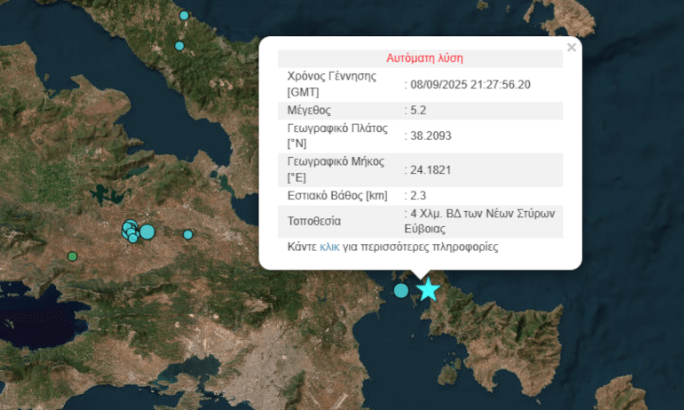This screenshot has height=410, width=684.
Task: Select the cyan star epicenter marker
Action: [x=428, y=289]
